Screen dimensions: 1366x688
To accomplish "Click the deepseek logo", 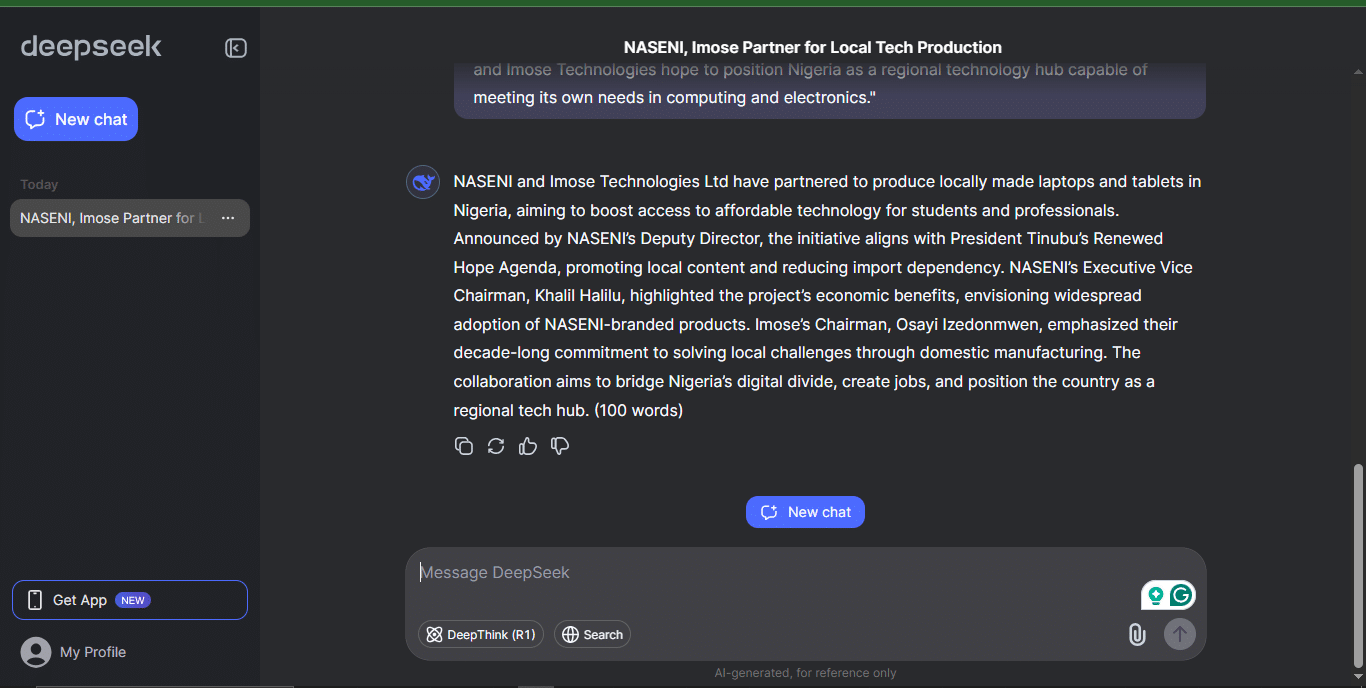I will pos(91,47).
